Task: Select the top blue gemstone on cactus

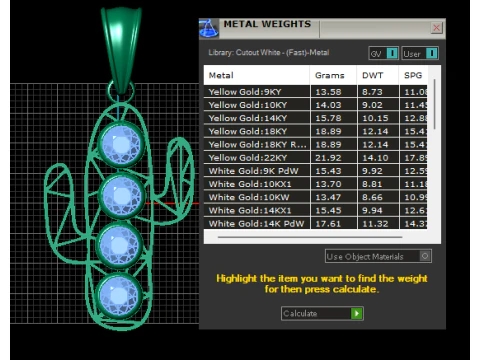Action: click(121, 145)
